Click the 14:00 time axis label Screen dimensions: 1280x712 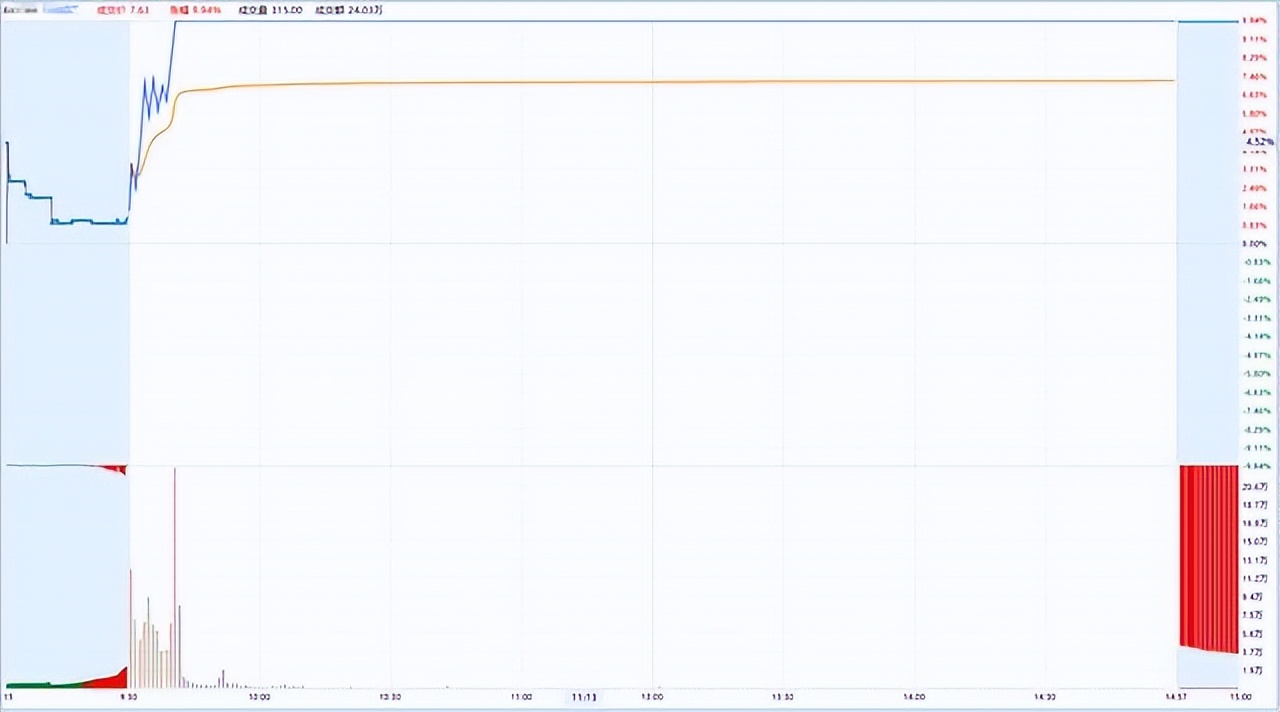click(x=913, y=696)
